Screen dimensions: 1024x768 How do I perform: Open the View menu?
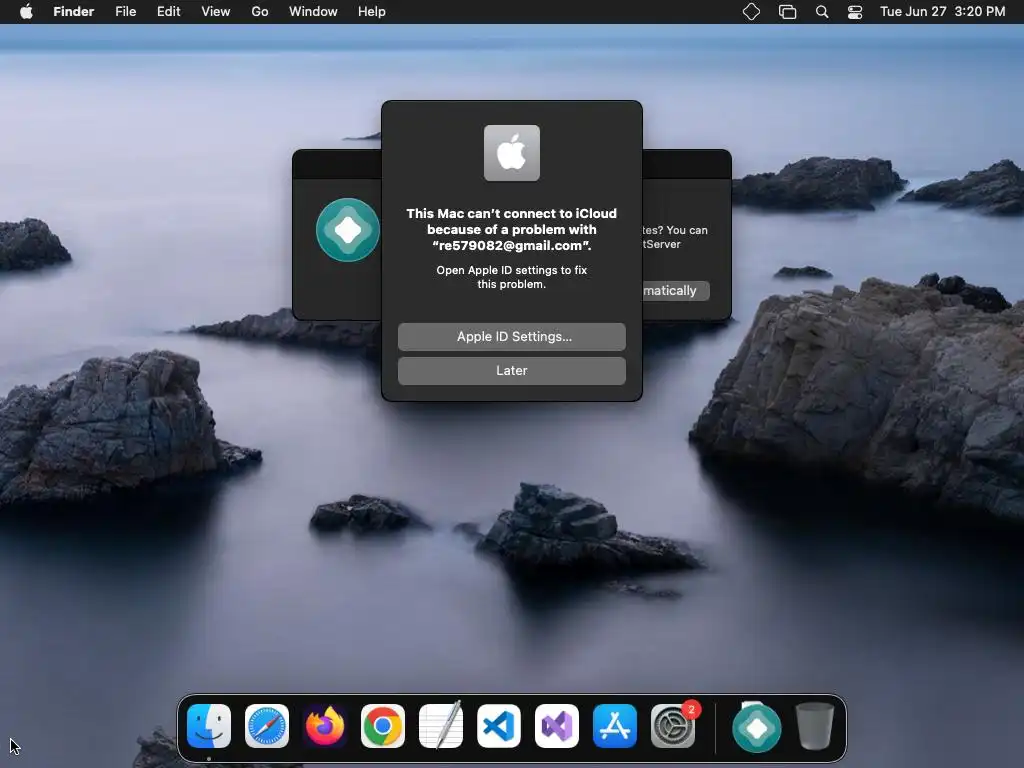coord(216,12)
